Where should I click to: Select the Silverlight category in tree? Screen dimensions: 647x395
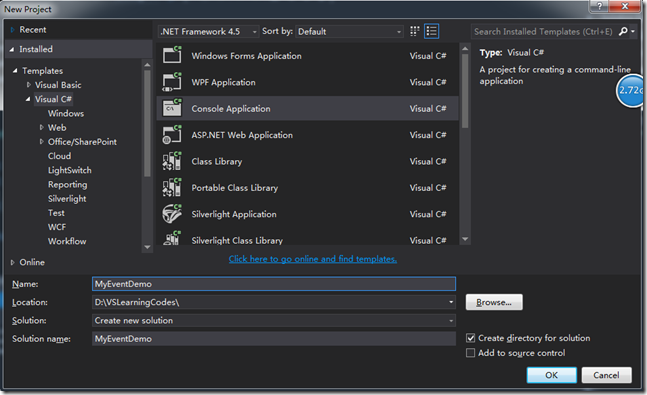pyautogui.click(x=67, y=199)
